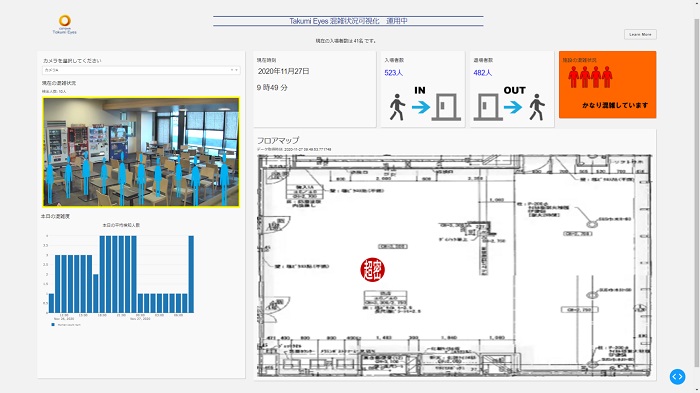Click the 523人 entry count link
Image resolution: width=700 pixels, height=393 pixels.
click(x=393, y=73)
